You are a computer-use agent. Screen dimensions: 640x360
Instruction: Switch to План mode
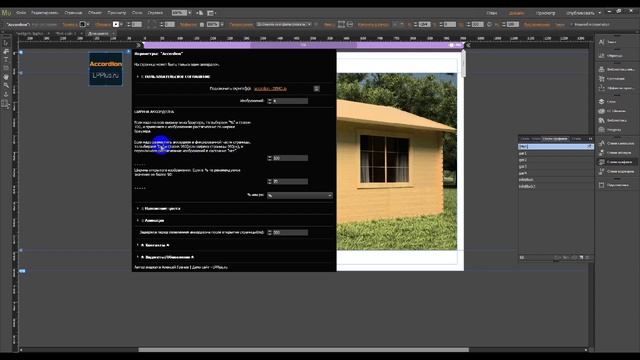(x=491, y=13)
